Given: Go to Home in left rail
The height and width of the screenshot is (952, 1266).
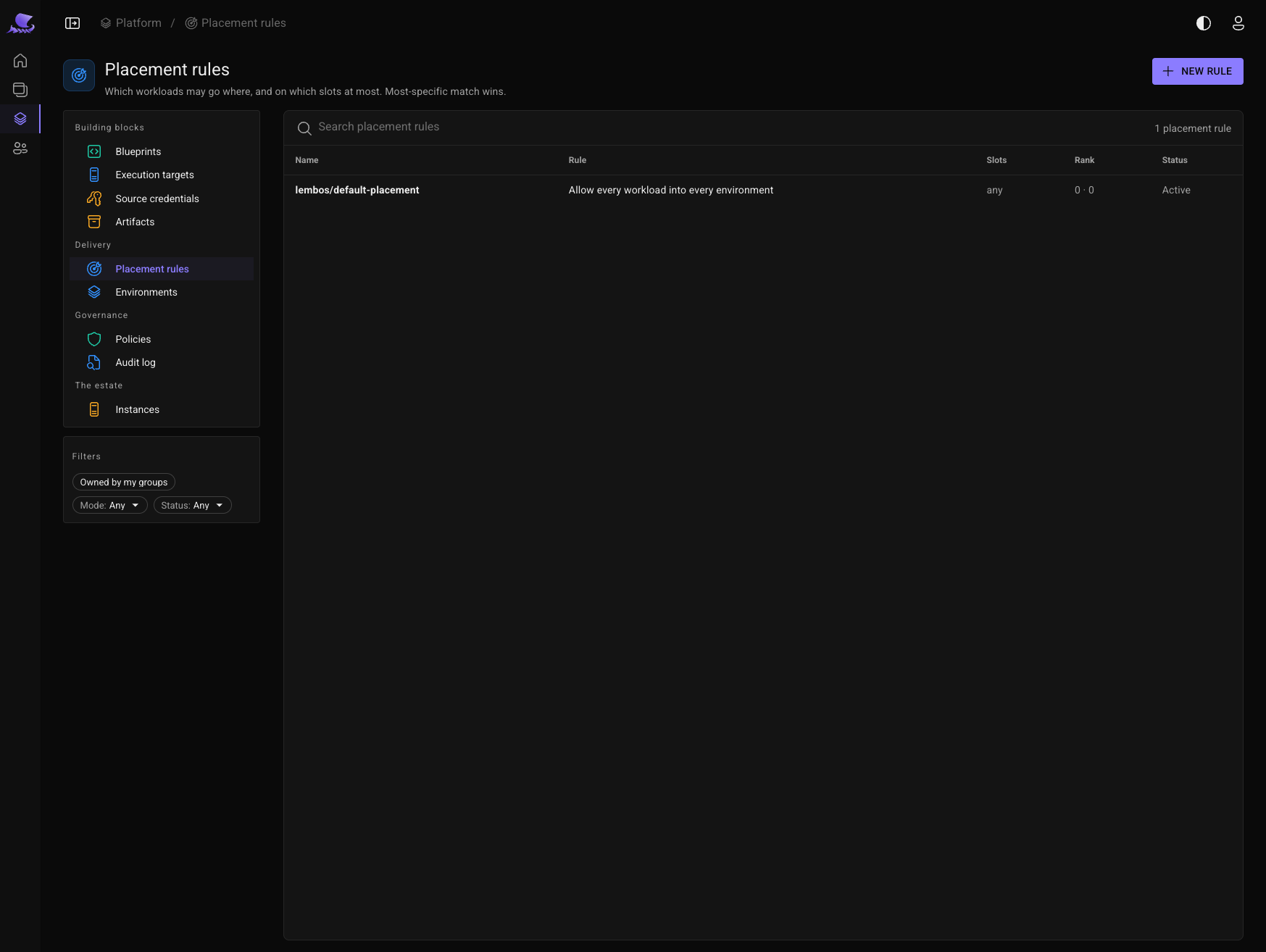Looking at the screenshot, I should point(20,61).
